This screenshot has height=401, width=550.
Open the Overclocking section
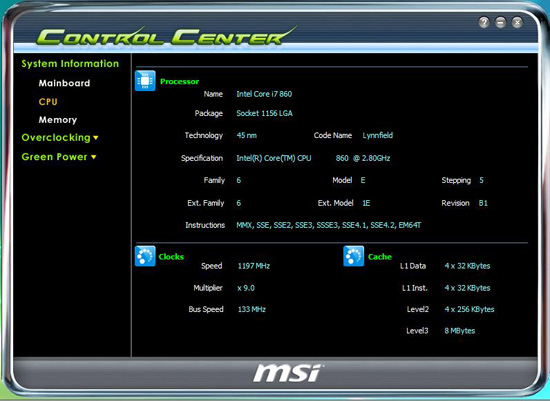click(x=56, y=138)
